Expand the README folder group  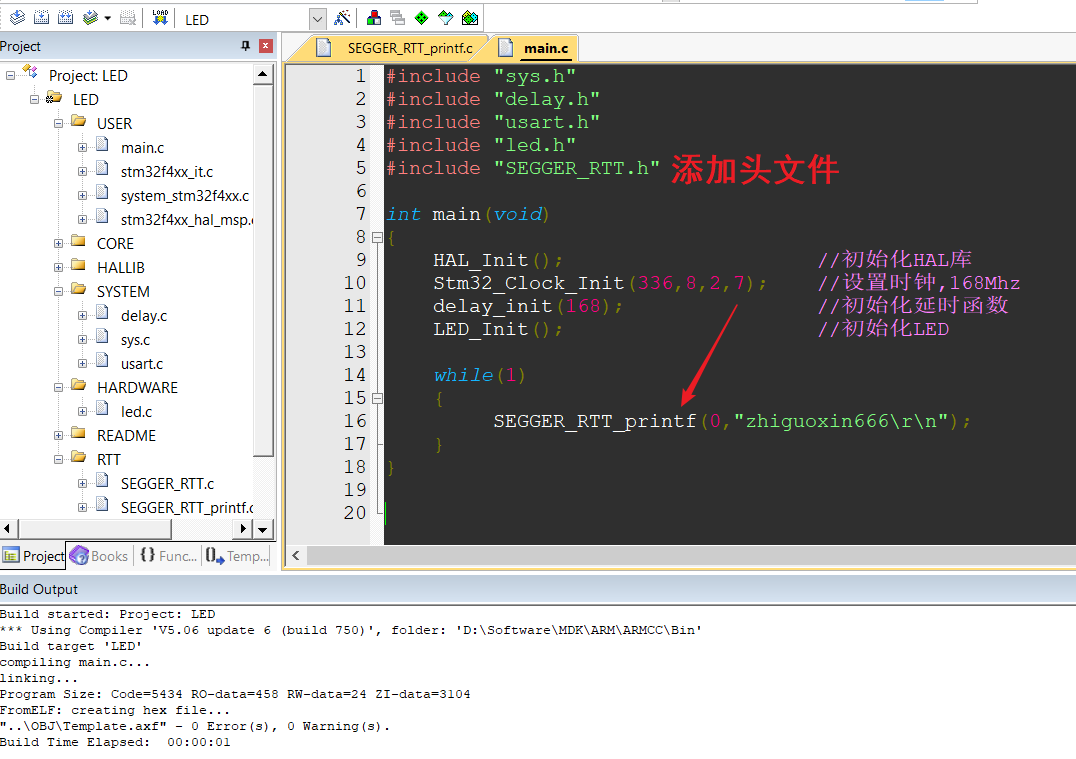coord(58,436)
